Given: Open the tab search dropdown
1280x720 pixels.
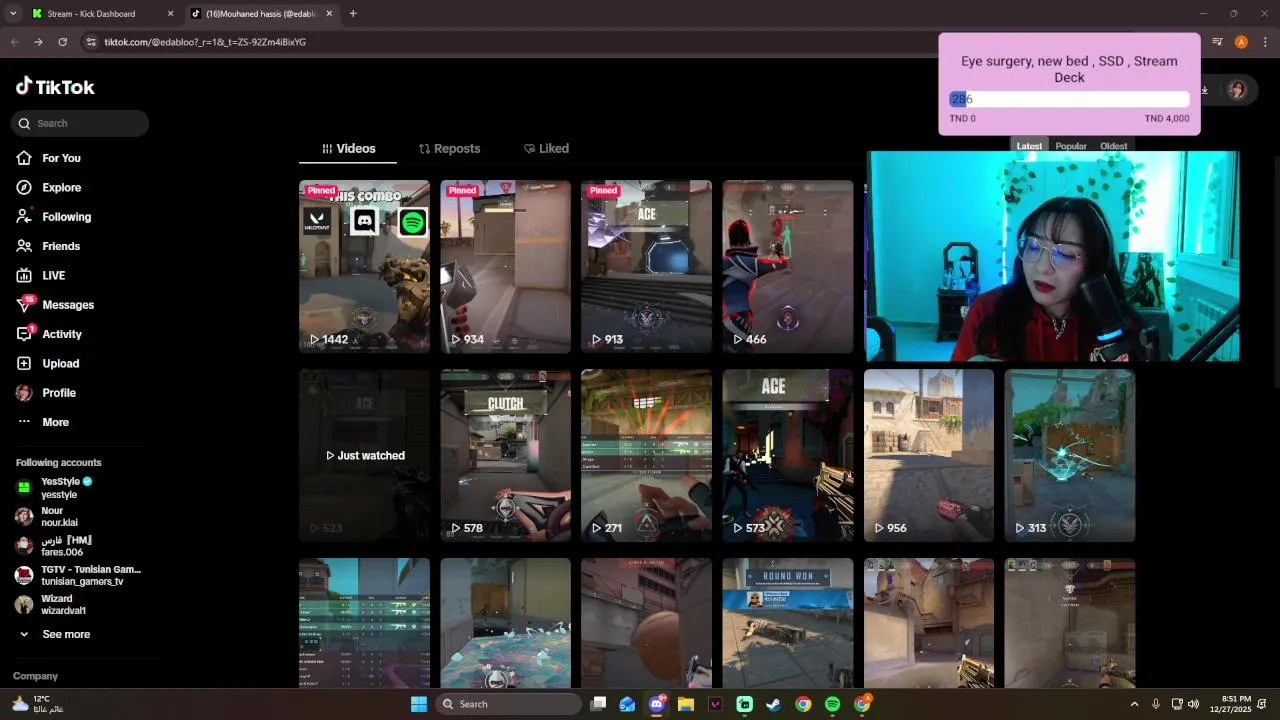Looking at the screenshot, I should pyautogui.click(x=12, y=14).
